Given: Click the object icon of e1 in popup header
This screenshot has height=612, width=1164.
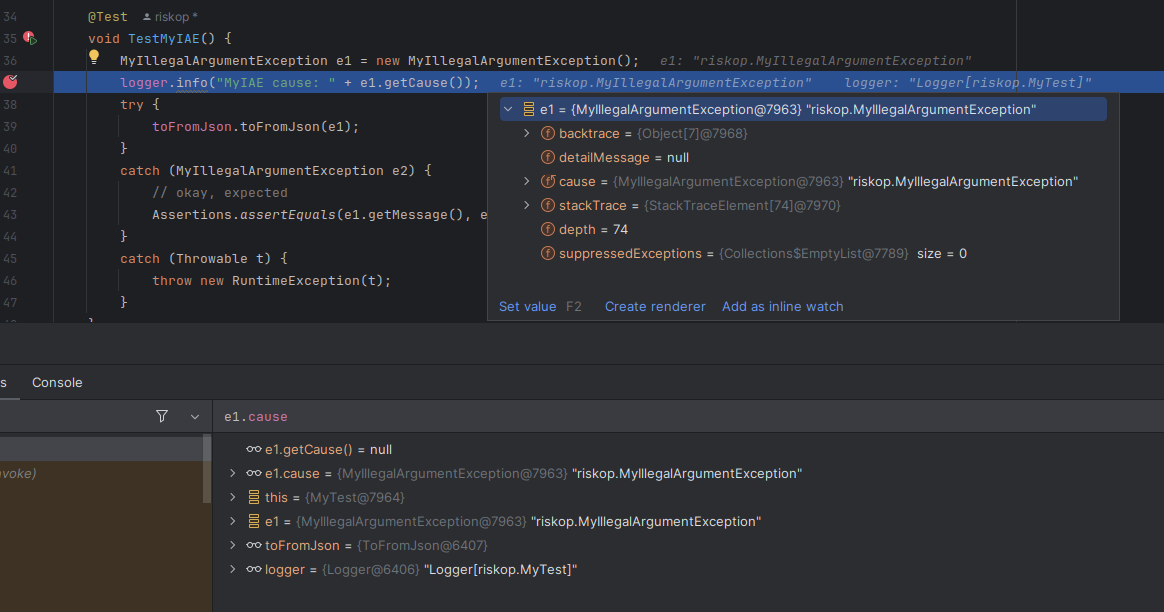Looking at the screenshot, I should tap(529, 109).
